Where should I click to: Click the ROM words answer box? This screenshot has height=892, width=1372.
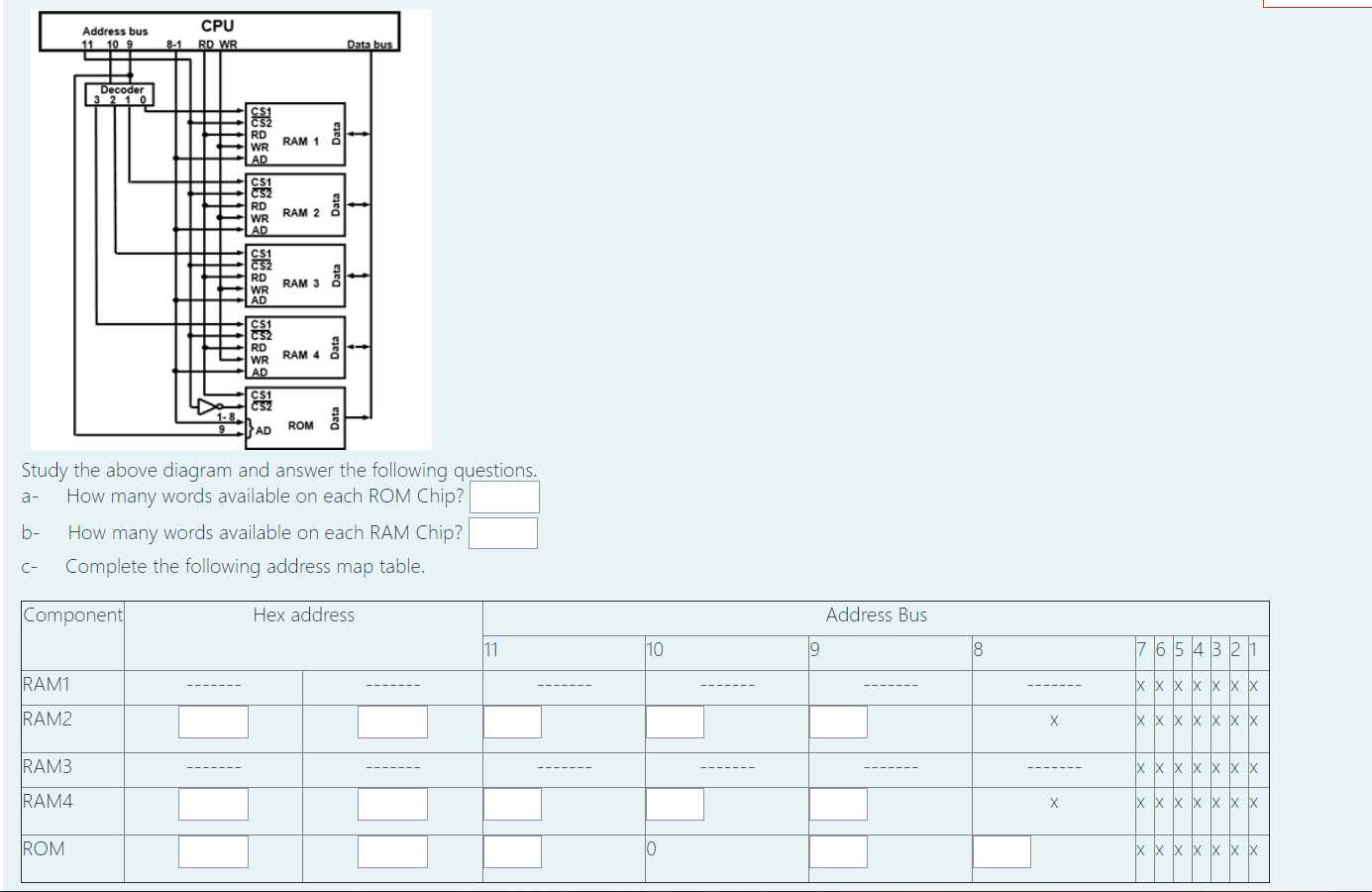[504, 497]
